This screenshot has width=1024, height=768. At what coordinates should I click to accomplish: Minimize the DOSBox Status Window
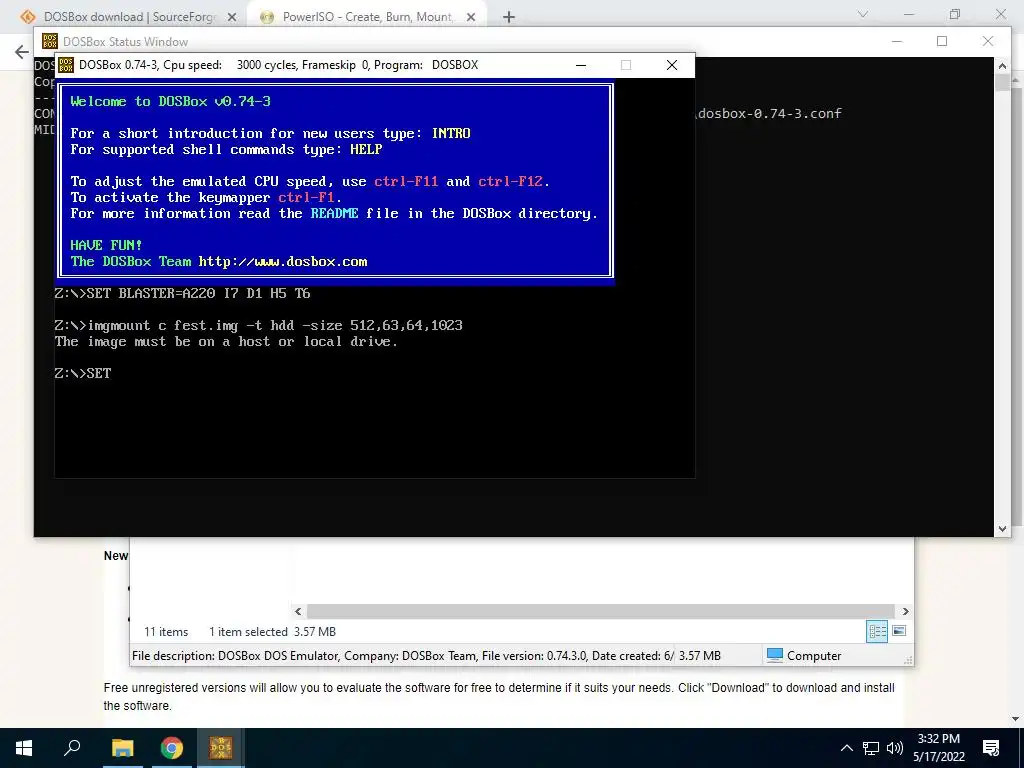(897, 41)
